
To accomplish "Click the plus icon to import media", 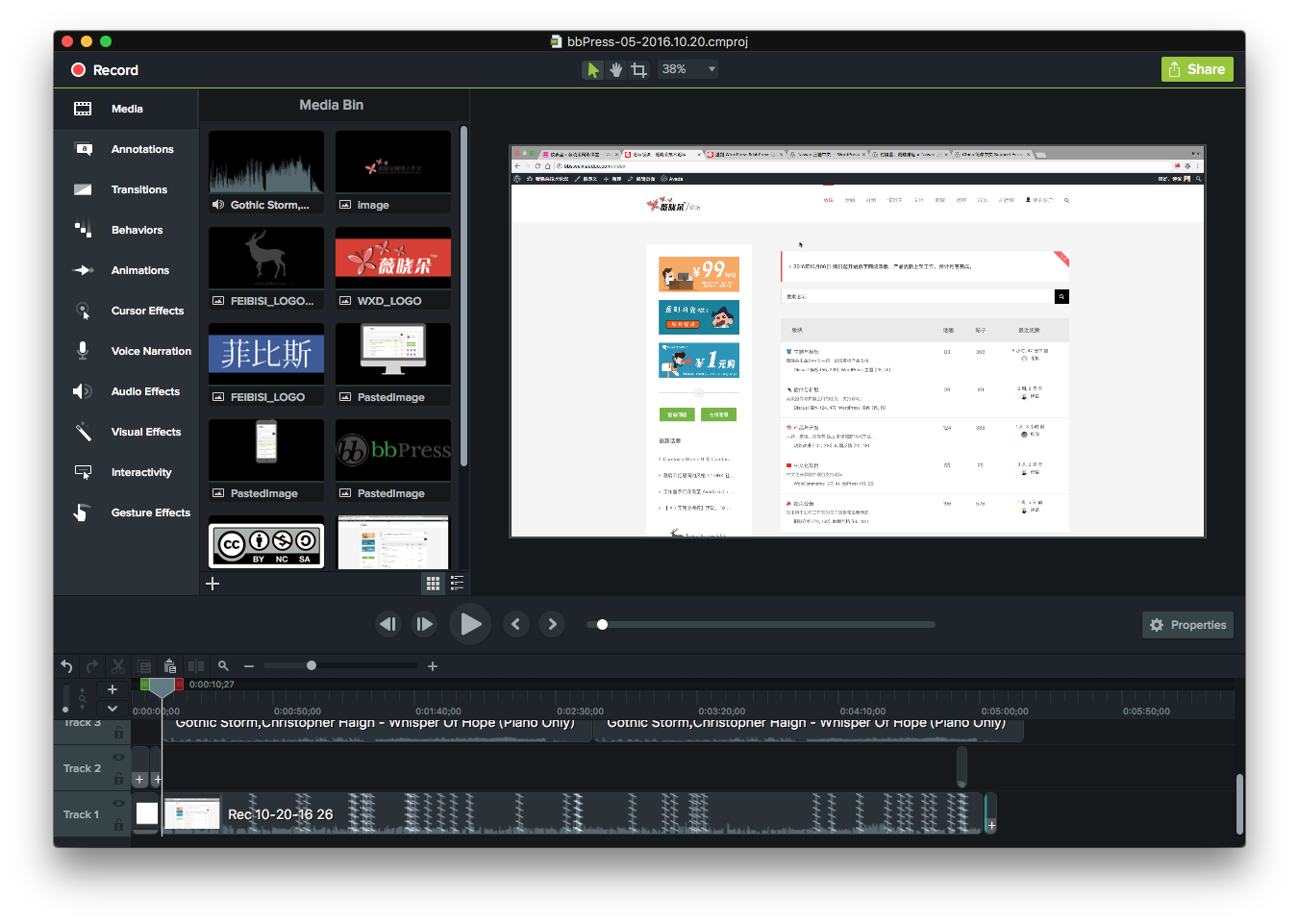I will click(212, 584).
